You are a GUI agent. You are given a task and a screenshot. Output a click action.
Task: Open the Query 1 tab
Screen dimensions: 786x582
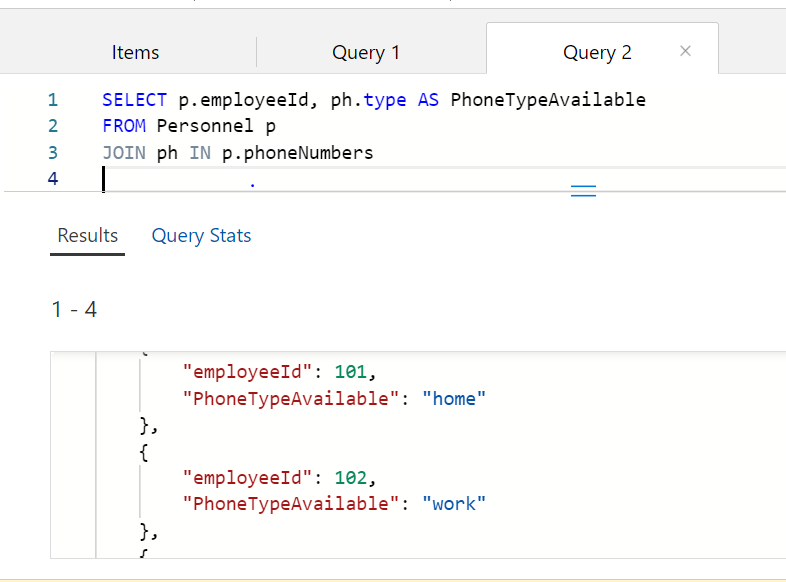tap(365, 53)
